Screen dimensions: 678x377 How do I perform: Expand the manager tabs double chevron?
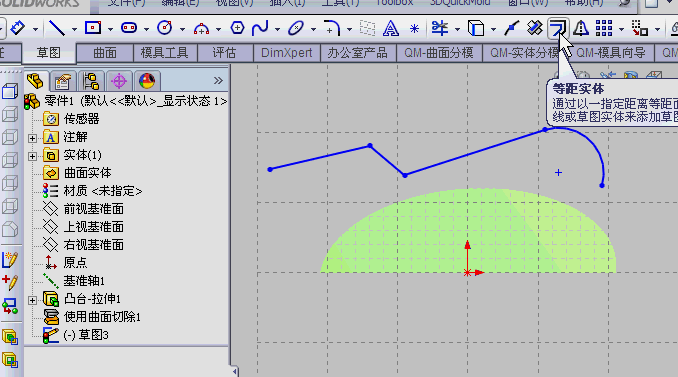[x=218, y=80]
